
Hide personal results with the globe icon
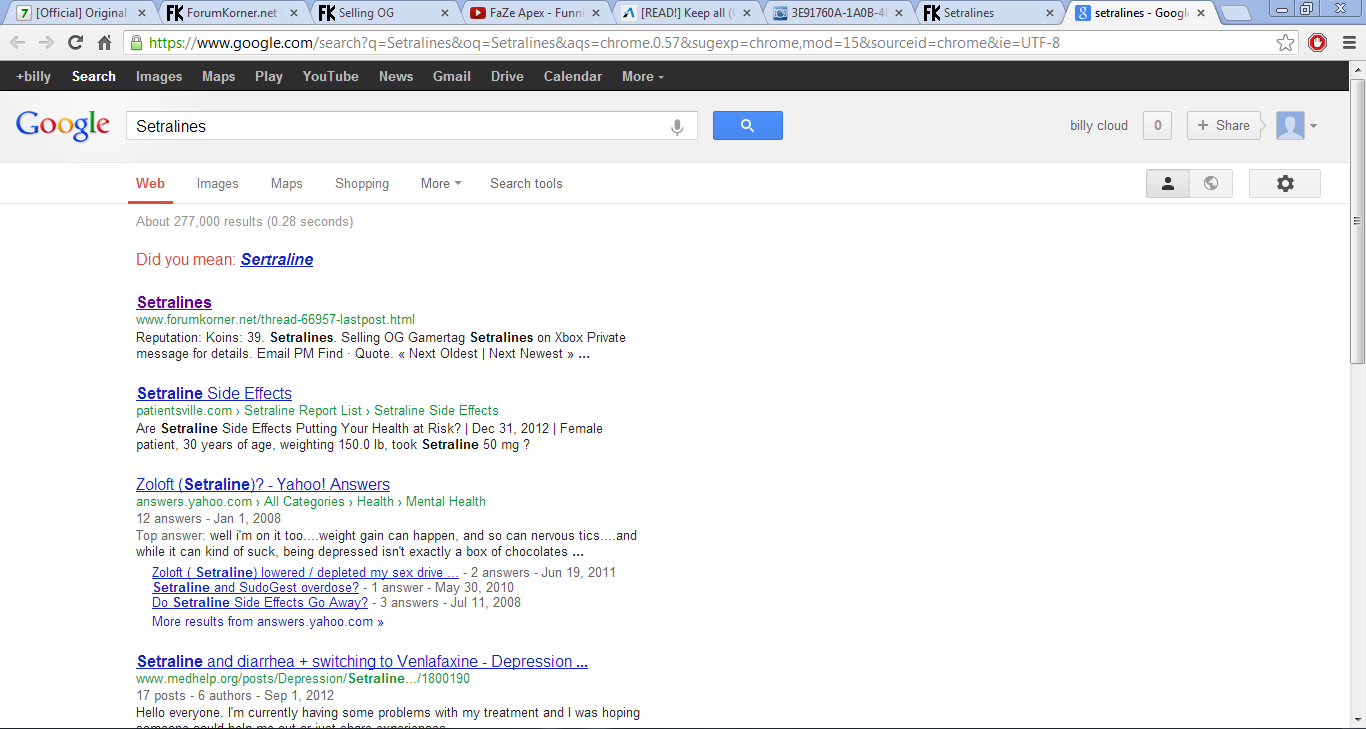tap(1211, 183)
